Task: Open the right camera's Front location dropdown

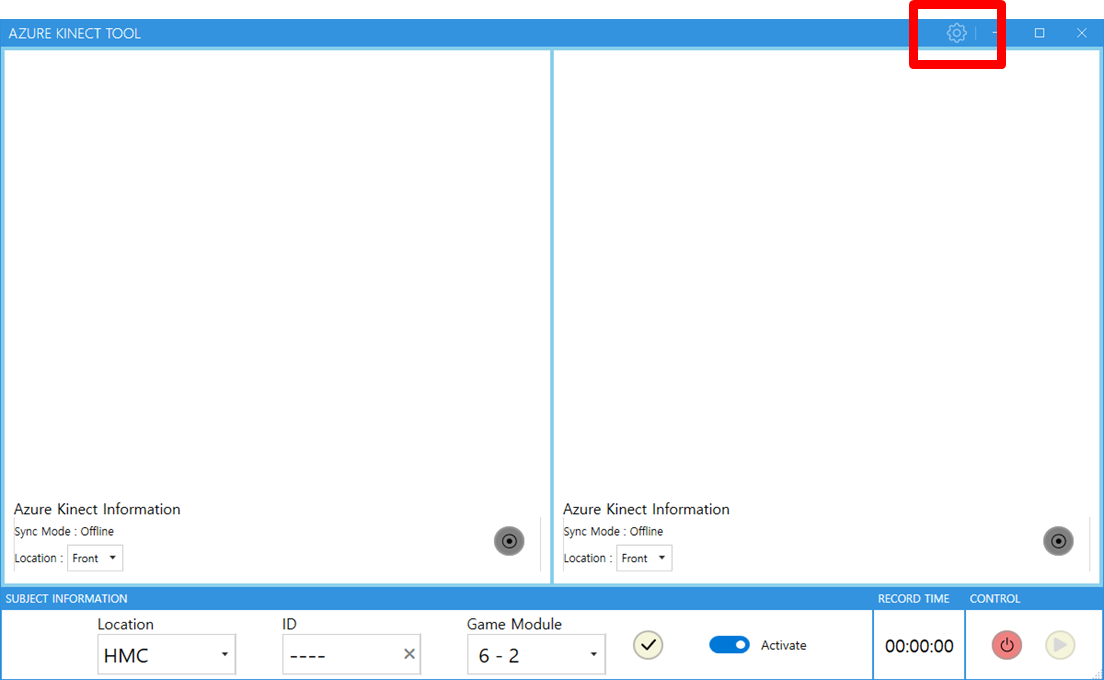Action: 644,558
